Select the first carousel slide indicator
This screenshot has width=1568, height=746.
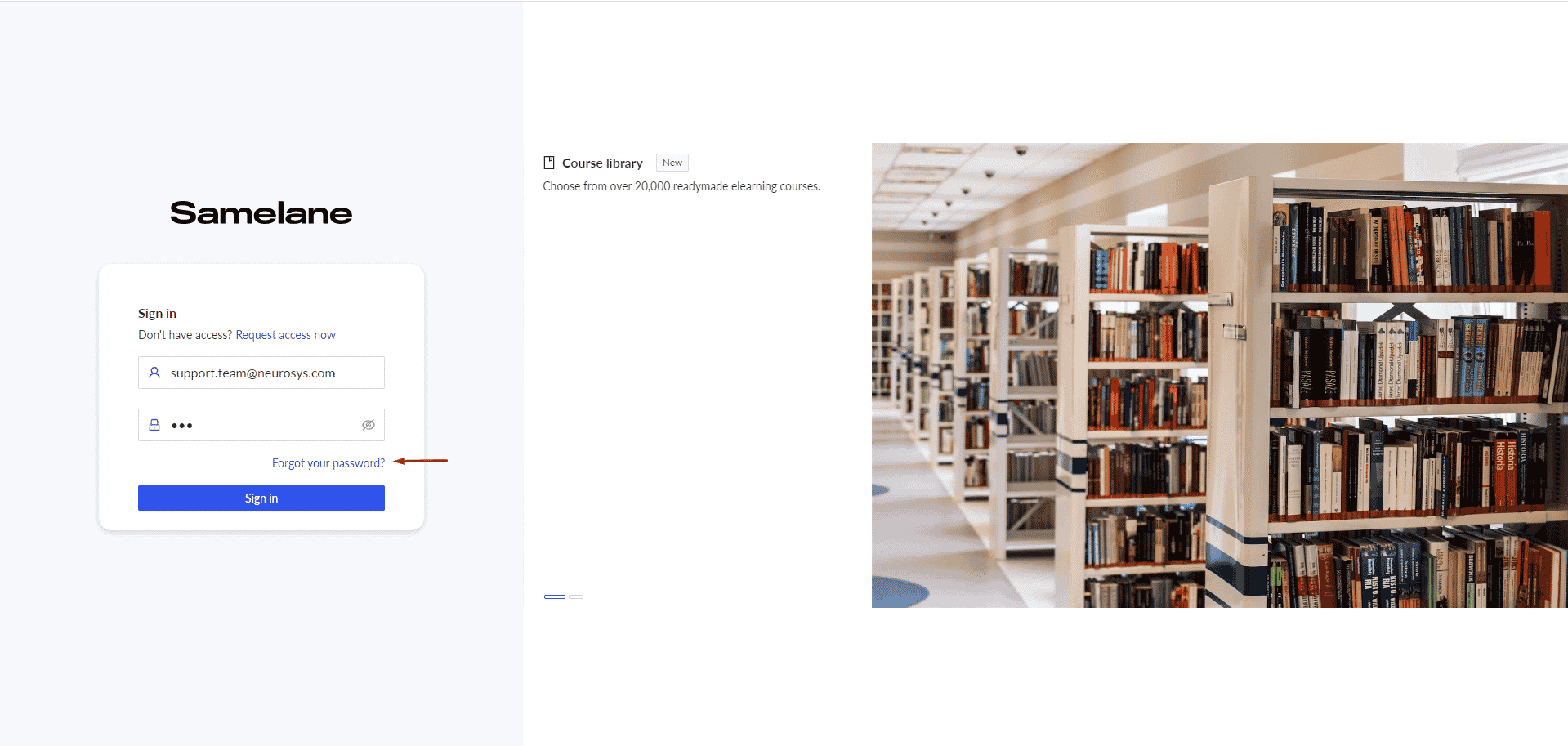tap(555, 596)
